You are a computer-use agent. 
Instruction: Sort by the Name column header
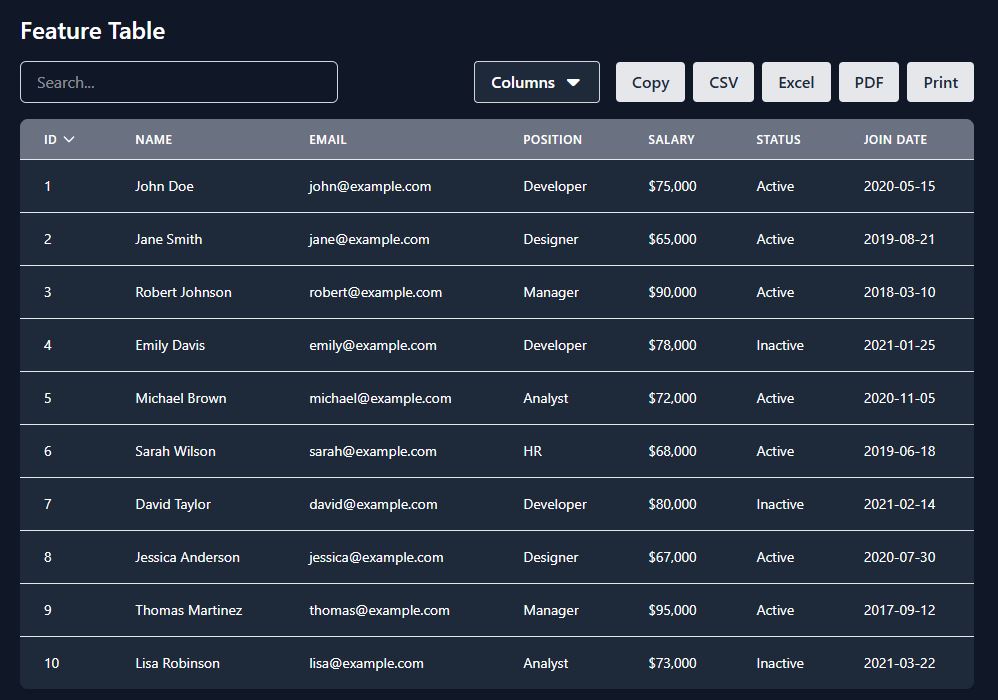pos(154,140)
